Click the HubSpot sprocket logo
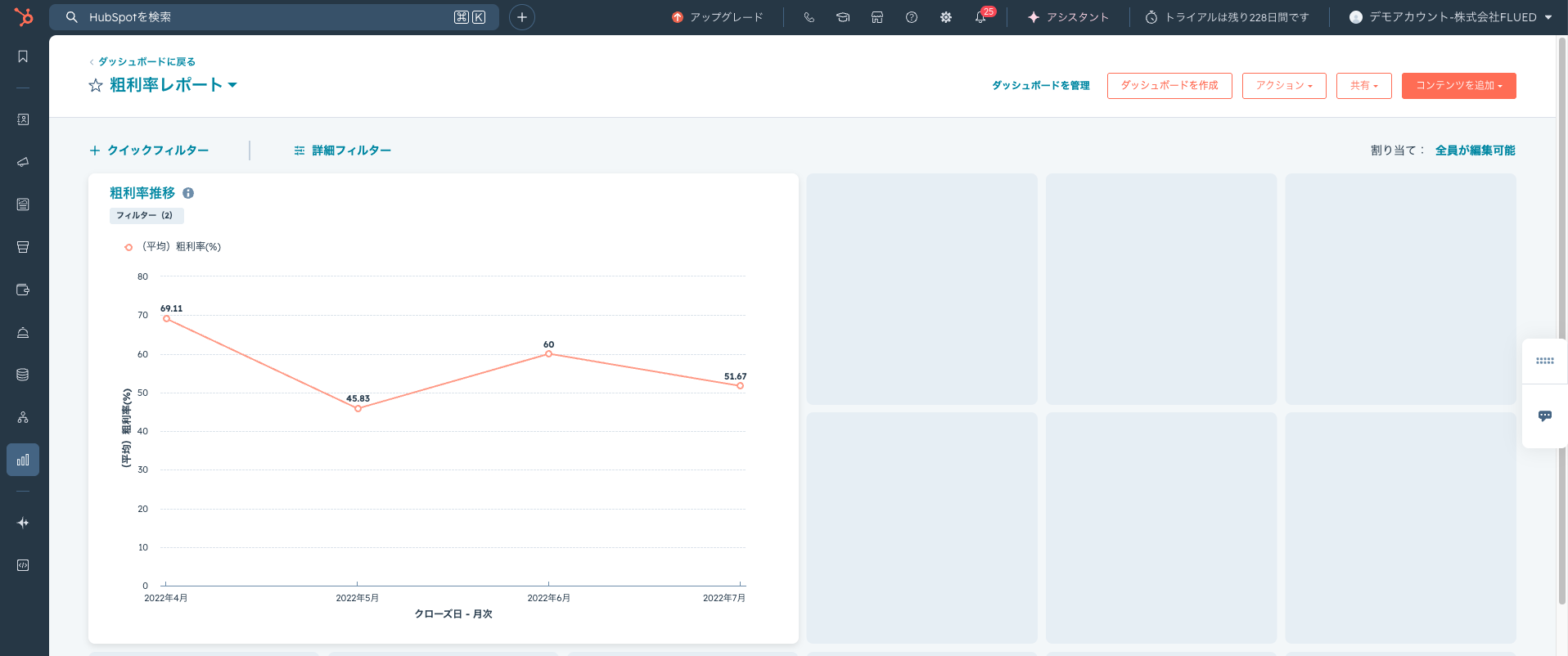This screenshot has height=656, width=1568. click(24, 16)
